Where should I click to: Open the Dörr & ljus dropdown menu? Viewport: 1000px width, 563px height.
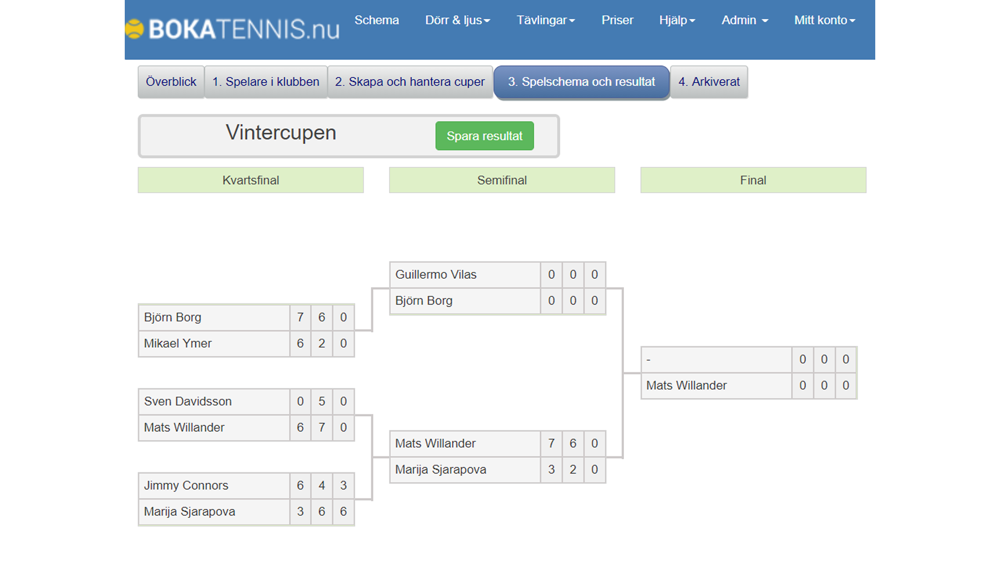[x=457, y=20]
